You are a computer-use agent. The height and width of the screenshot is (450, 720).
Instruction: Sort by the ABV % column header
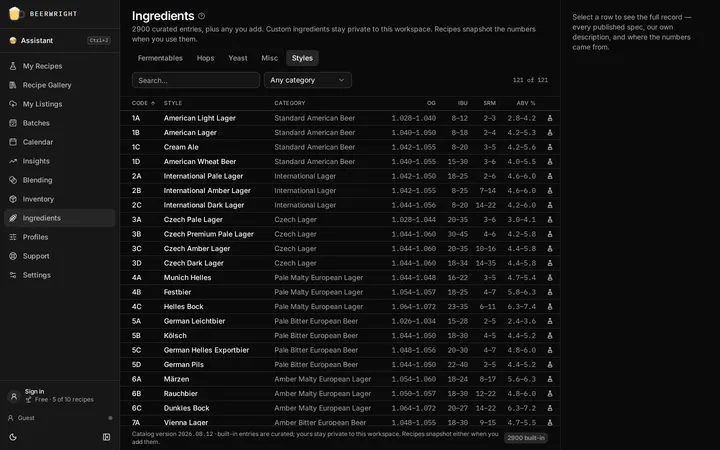(x=526, y=103)
